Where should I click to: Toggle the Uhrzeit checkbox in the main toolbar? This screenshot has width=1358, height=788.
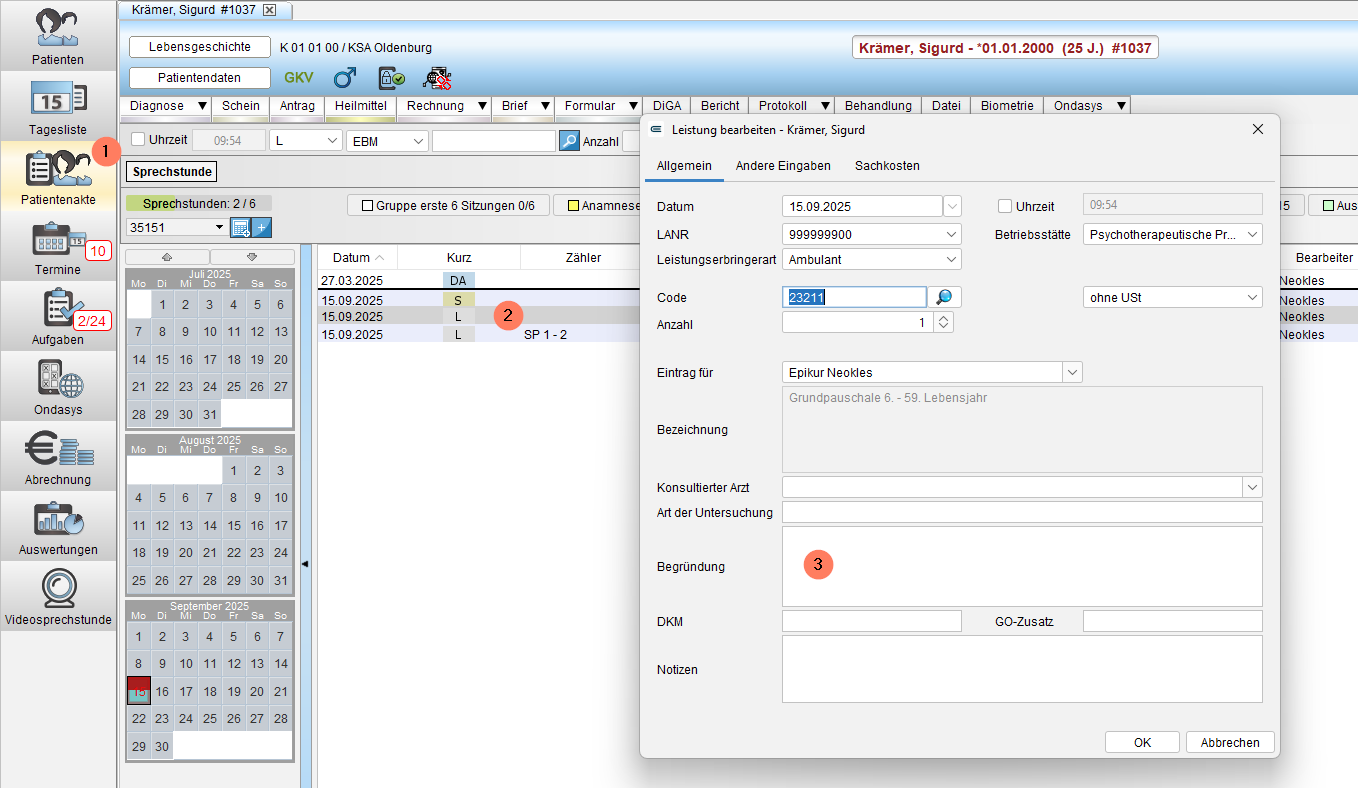(x=139, y=140)
